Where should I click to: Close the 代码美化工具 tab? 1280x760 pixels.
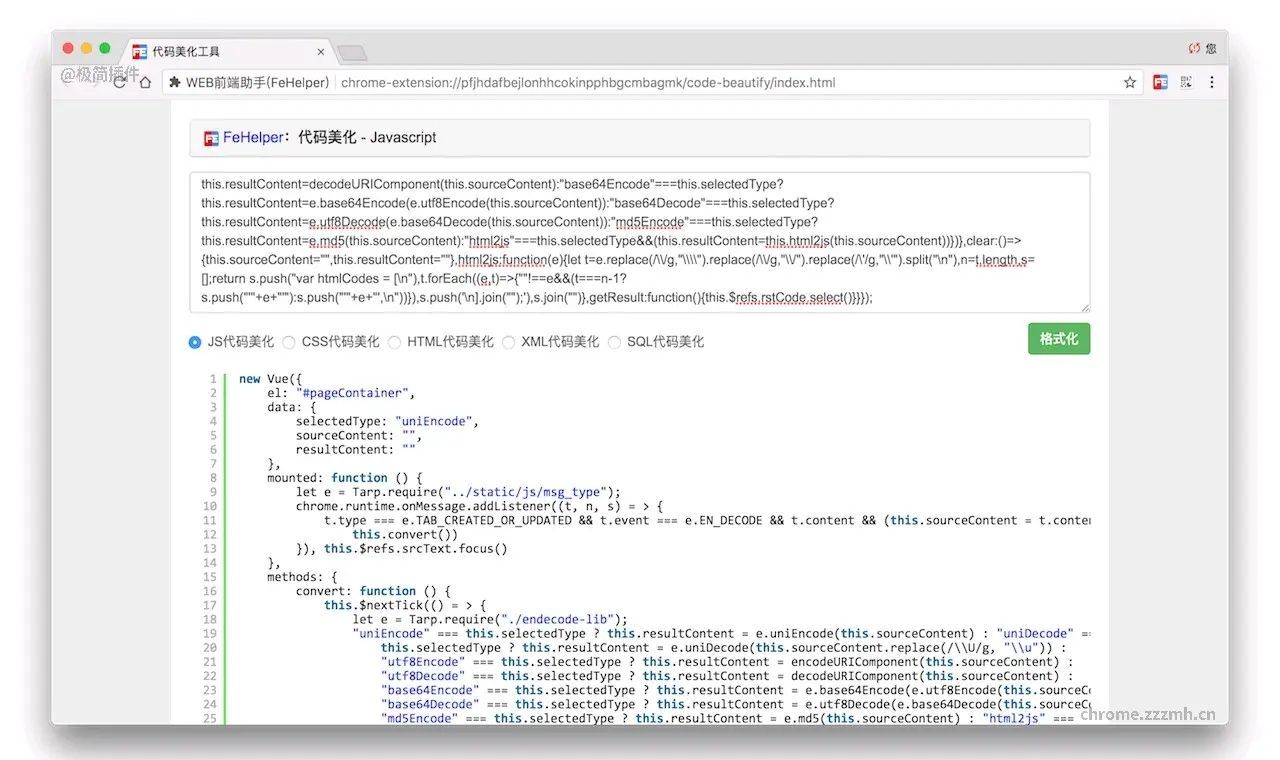[x=321, y=52]
